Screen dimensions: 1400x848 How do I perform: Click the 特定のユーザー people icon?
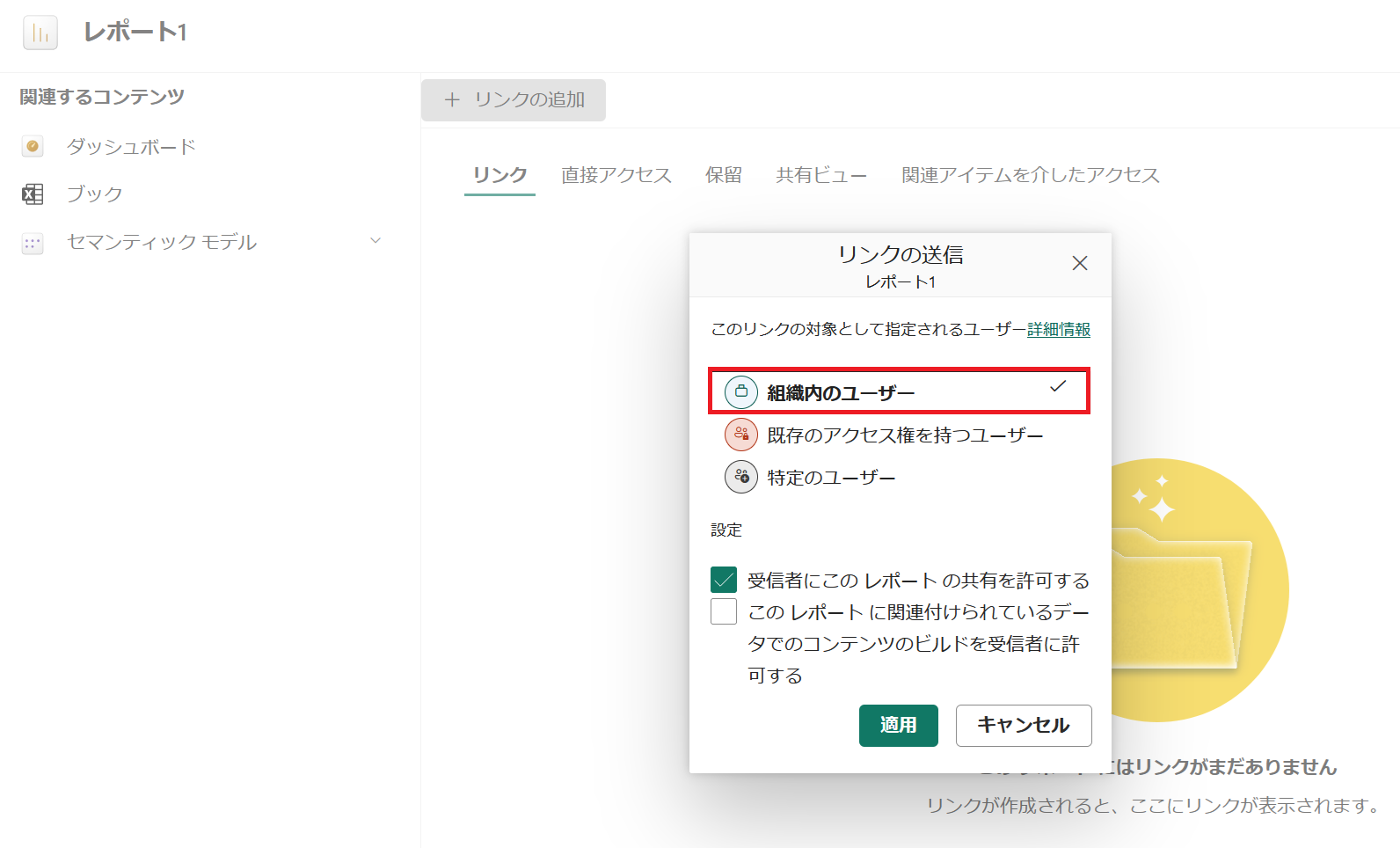[x=740, y=477]
